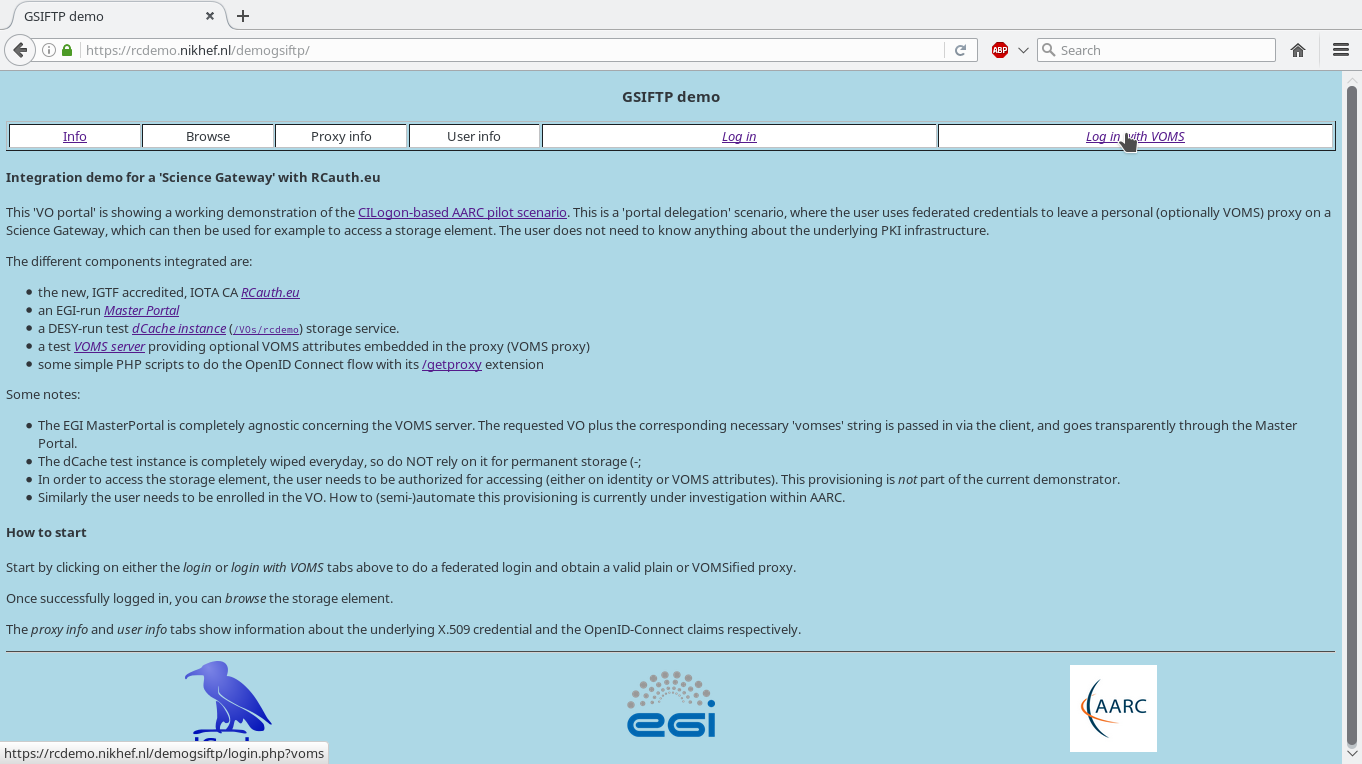Open the VOMS server link

tap(109, 346)
